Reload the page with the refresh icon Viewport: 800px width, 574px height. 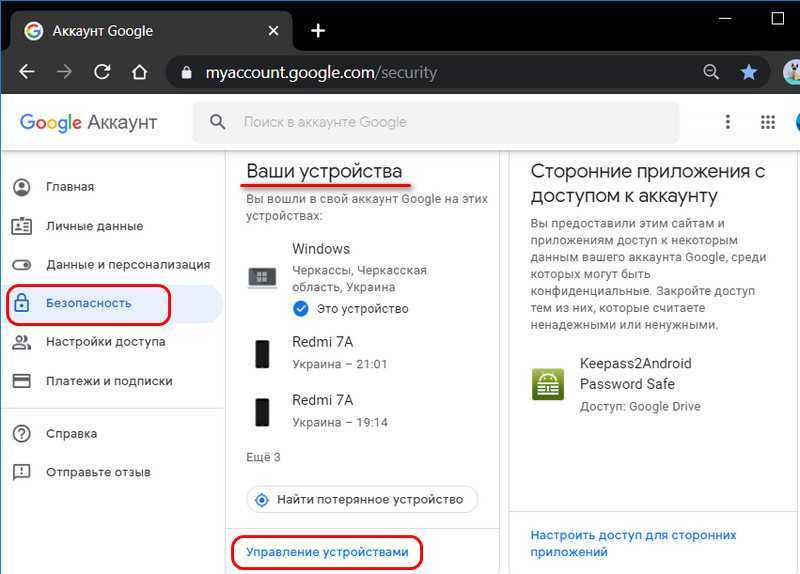pos(102,71)
